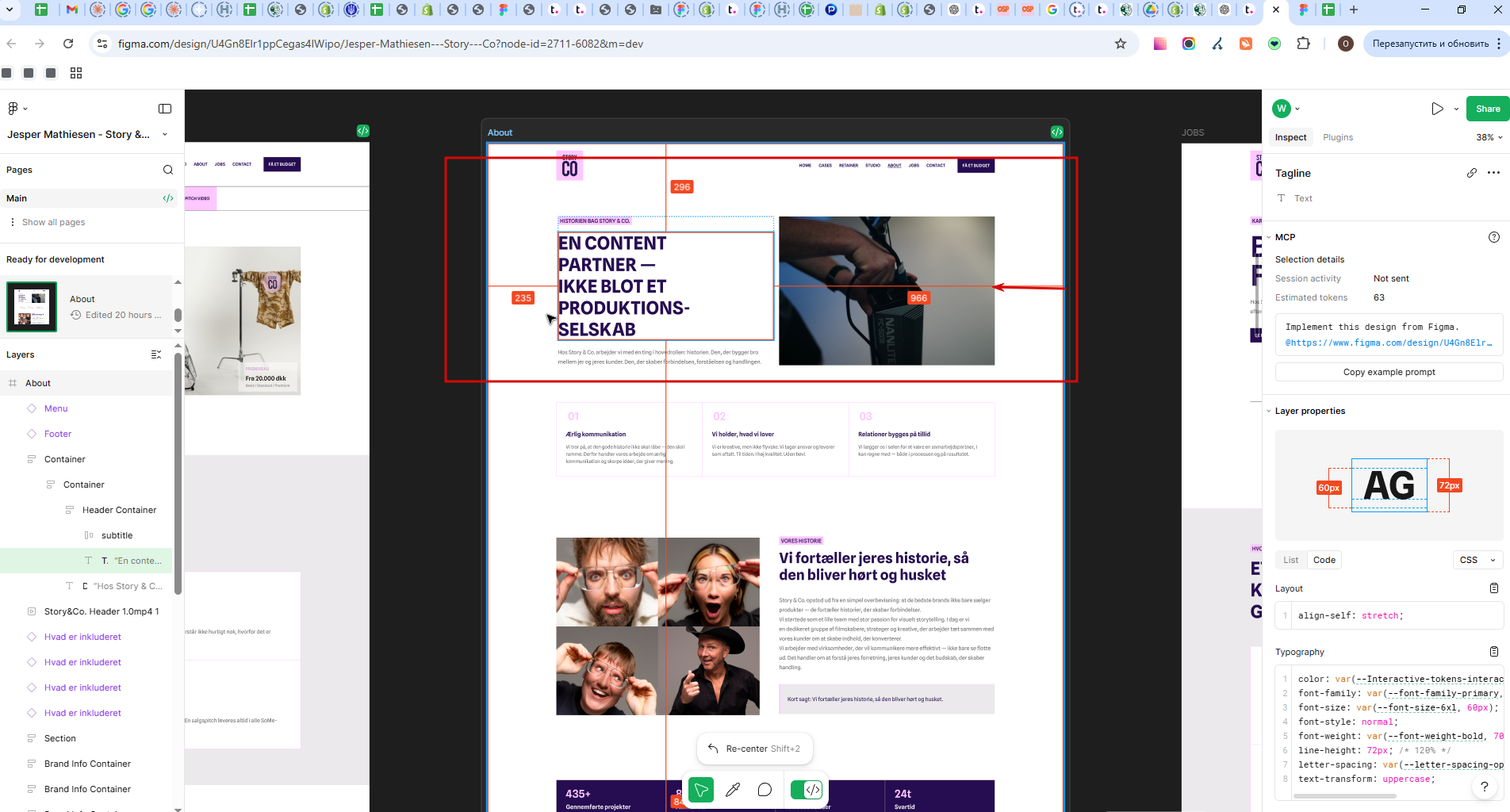Click the ready-for-dev badge on About frame
Viewport: 1510px width, 812px height.
[1057, 132]
